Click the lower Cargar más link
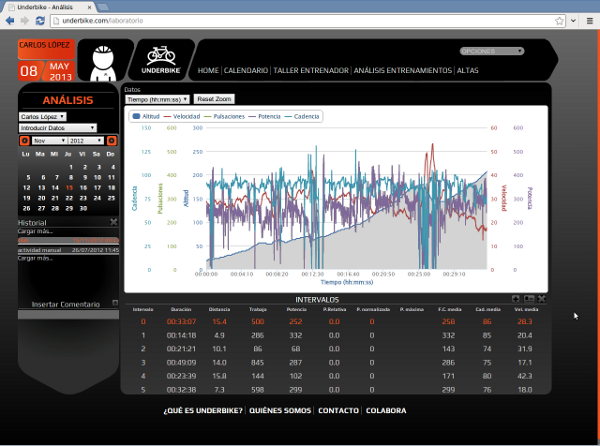This screenshot has height=446, width=600. pyautogui.click(x=35, y=258)
